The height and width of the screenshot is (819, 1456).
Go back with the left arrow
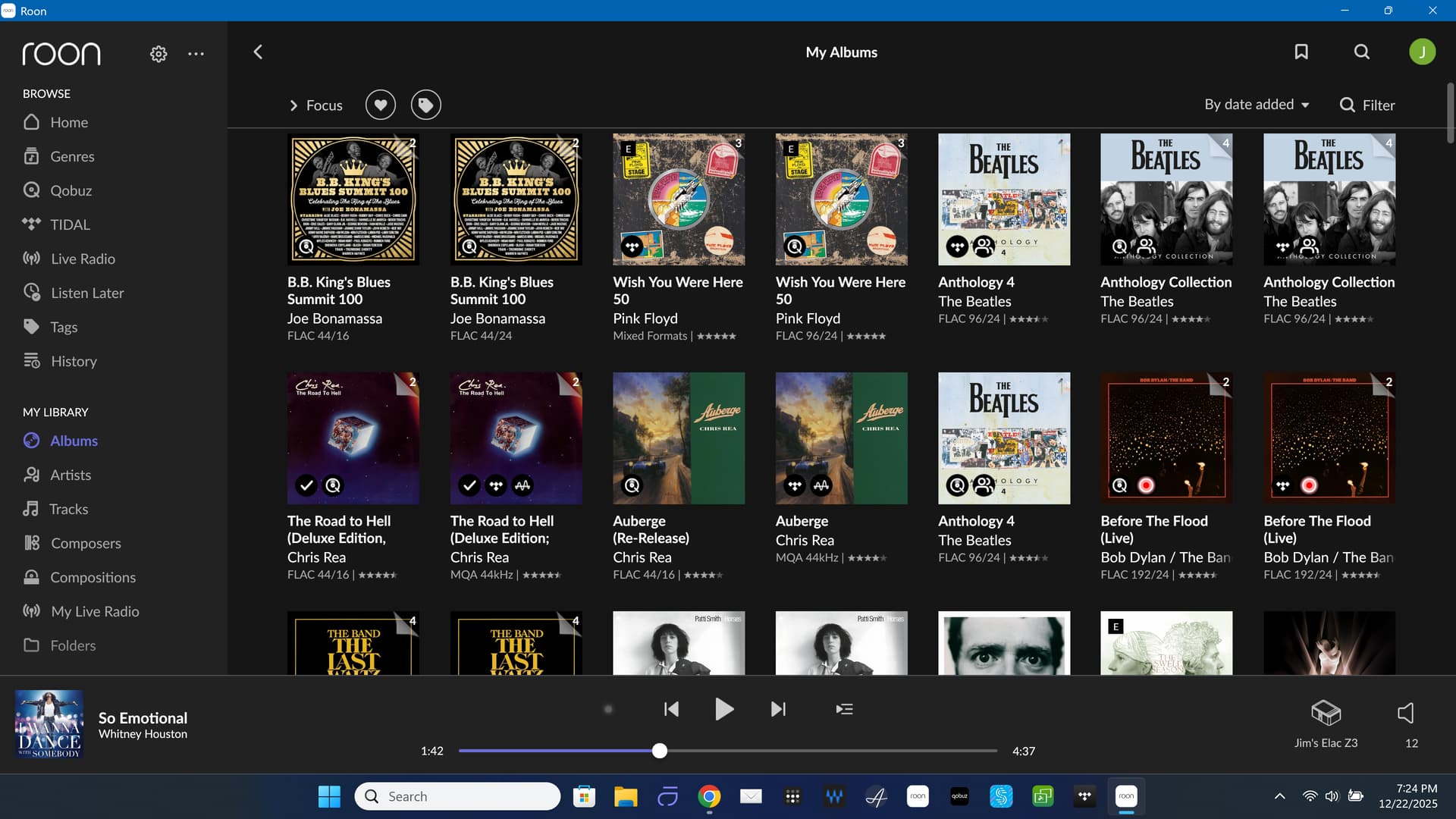point(258,52)
